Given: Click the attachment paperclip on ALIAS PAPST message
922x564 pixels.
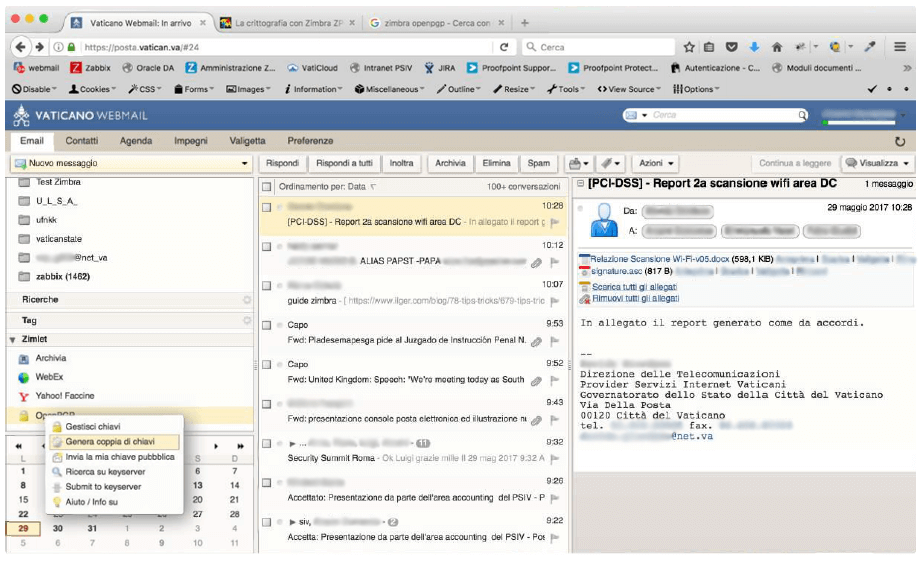Looking at the screenshot, I should pos(536,263).
